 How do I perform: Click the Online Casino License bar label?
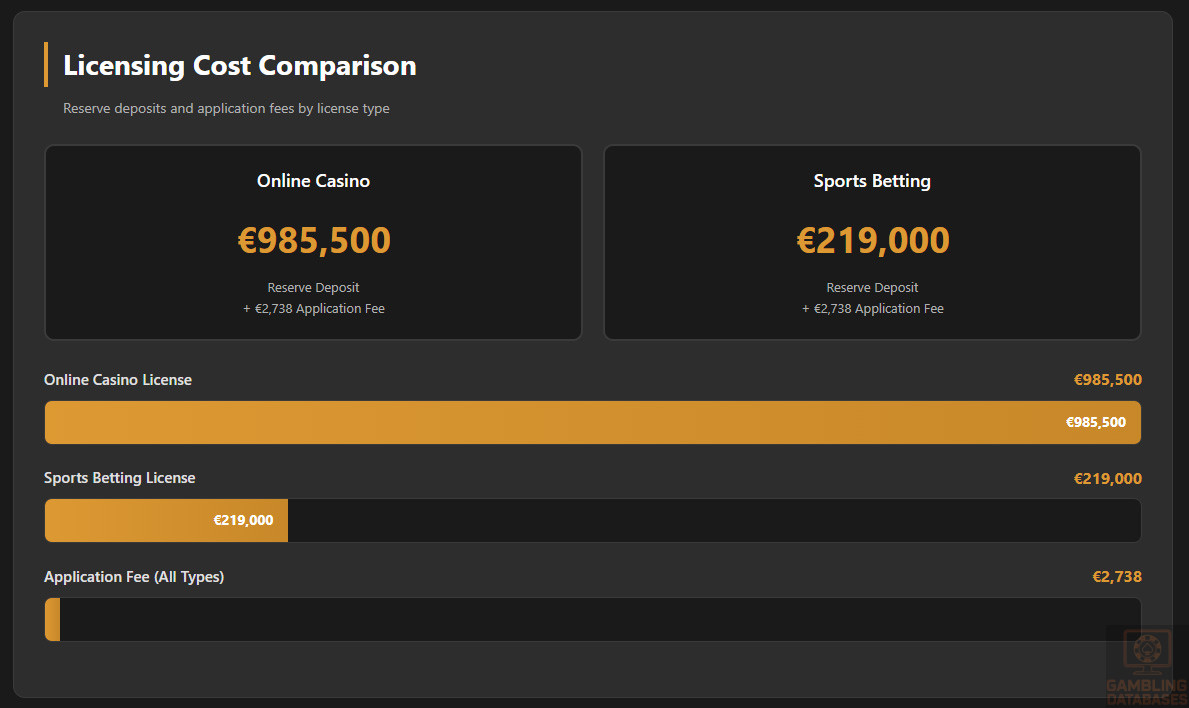[x=118, y=380]
